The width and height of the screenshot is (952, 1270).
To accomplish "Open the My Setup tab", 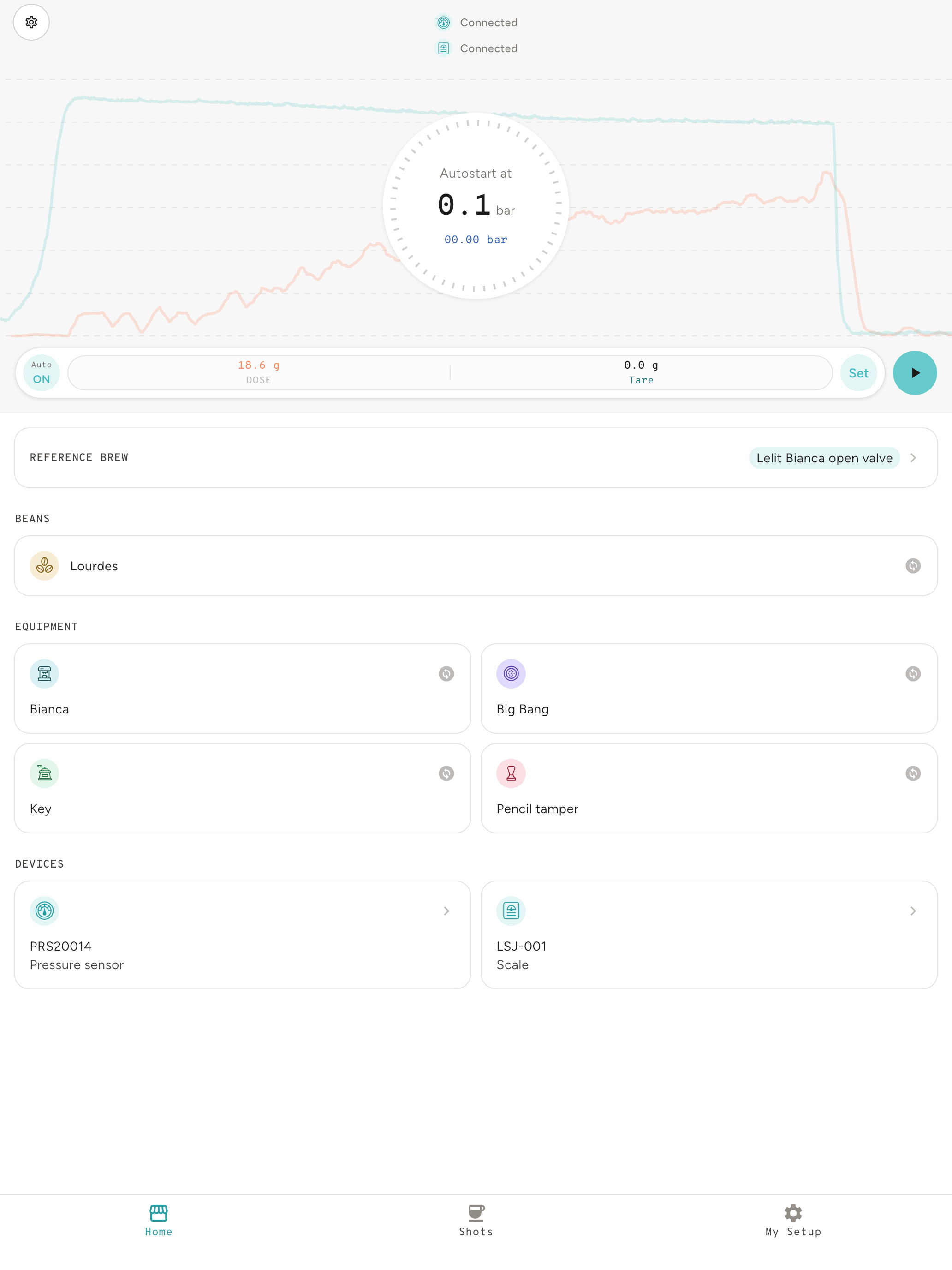I will [x=793, y=1221].
